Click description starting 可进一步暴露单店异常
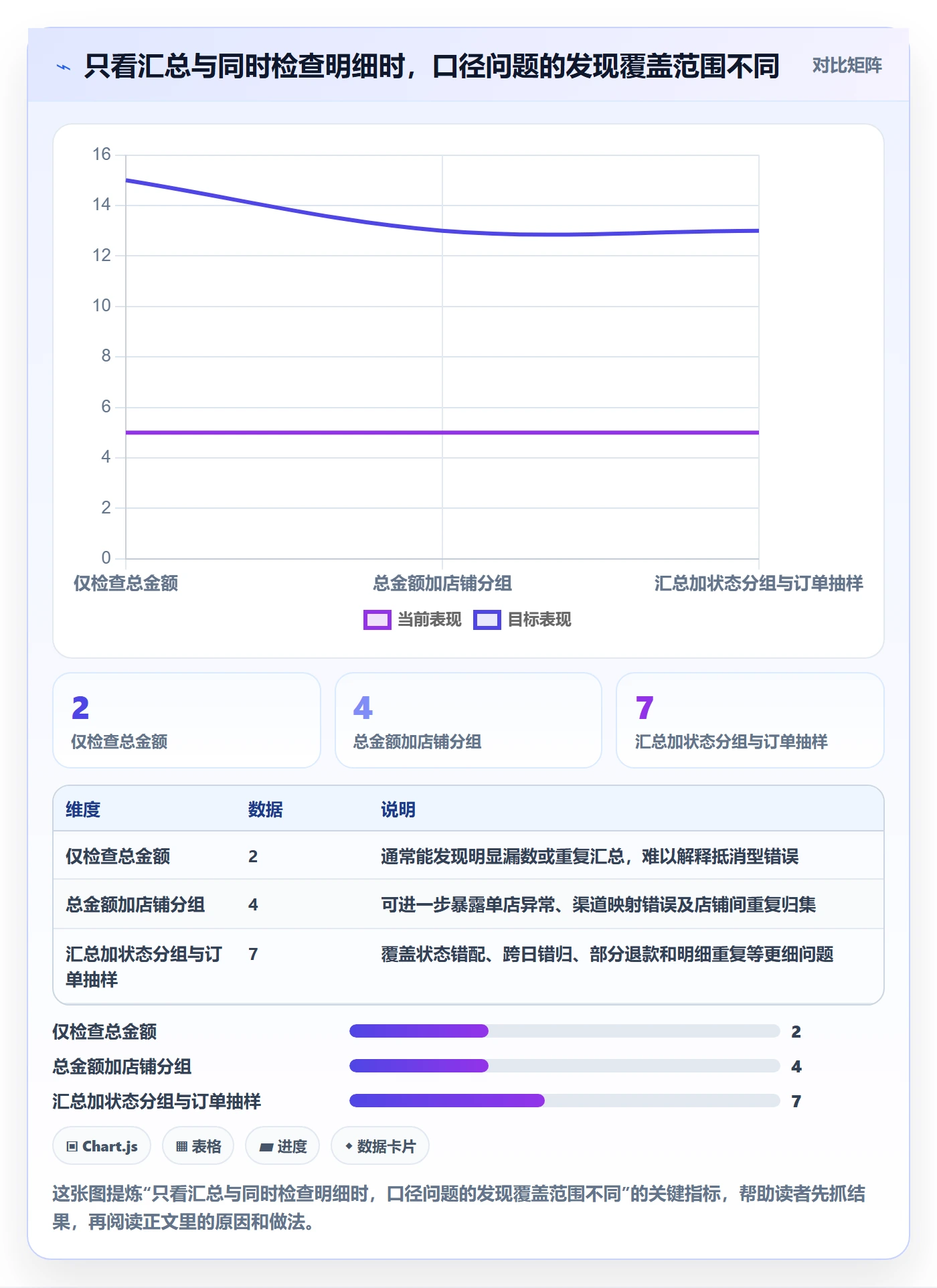This screenshot has height=1288, width=937. 598,904
